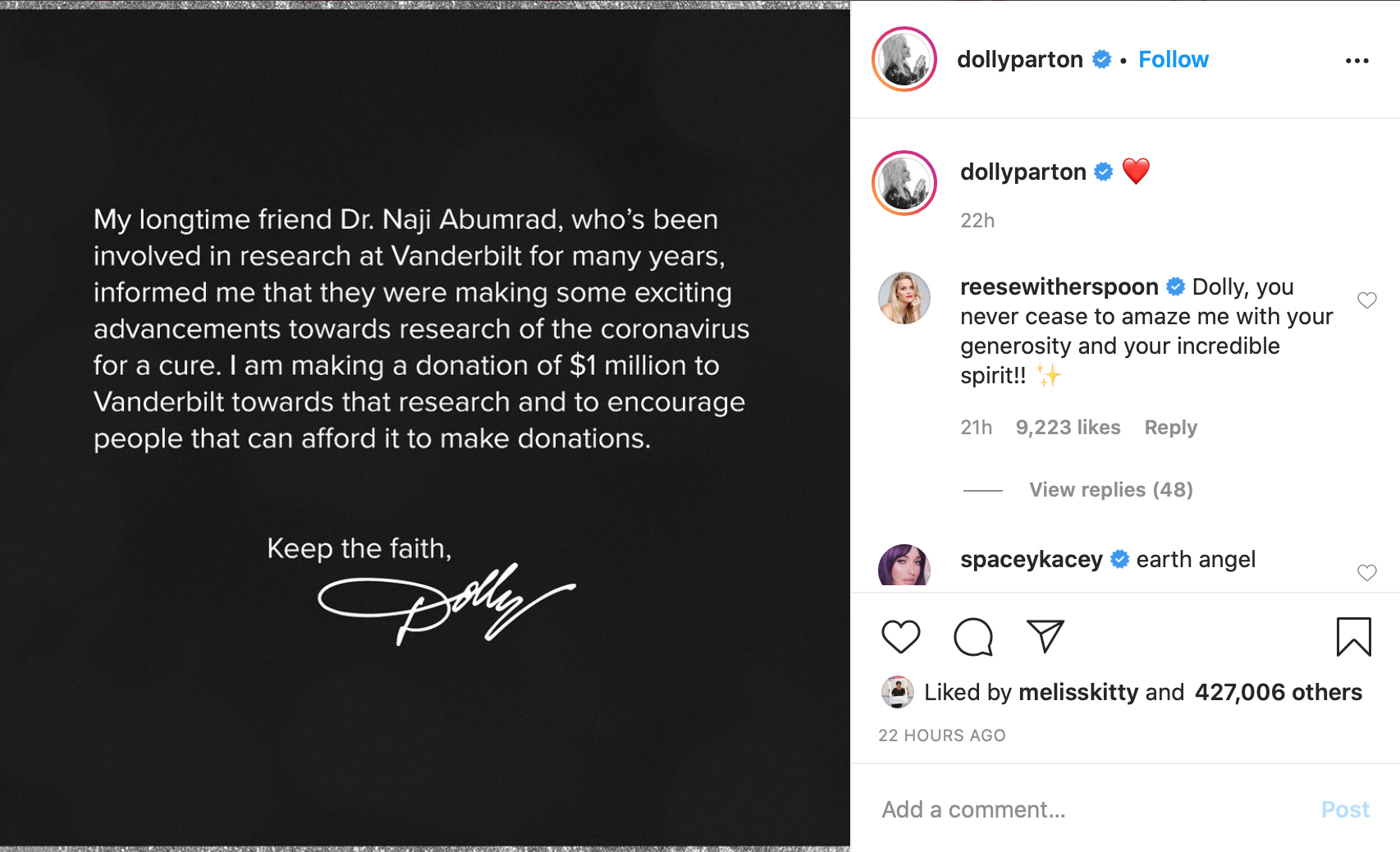1400x852 pixels.
Task: Focus the Add a comment field
Action: tap(1091, 809)
